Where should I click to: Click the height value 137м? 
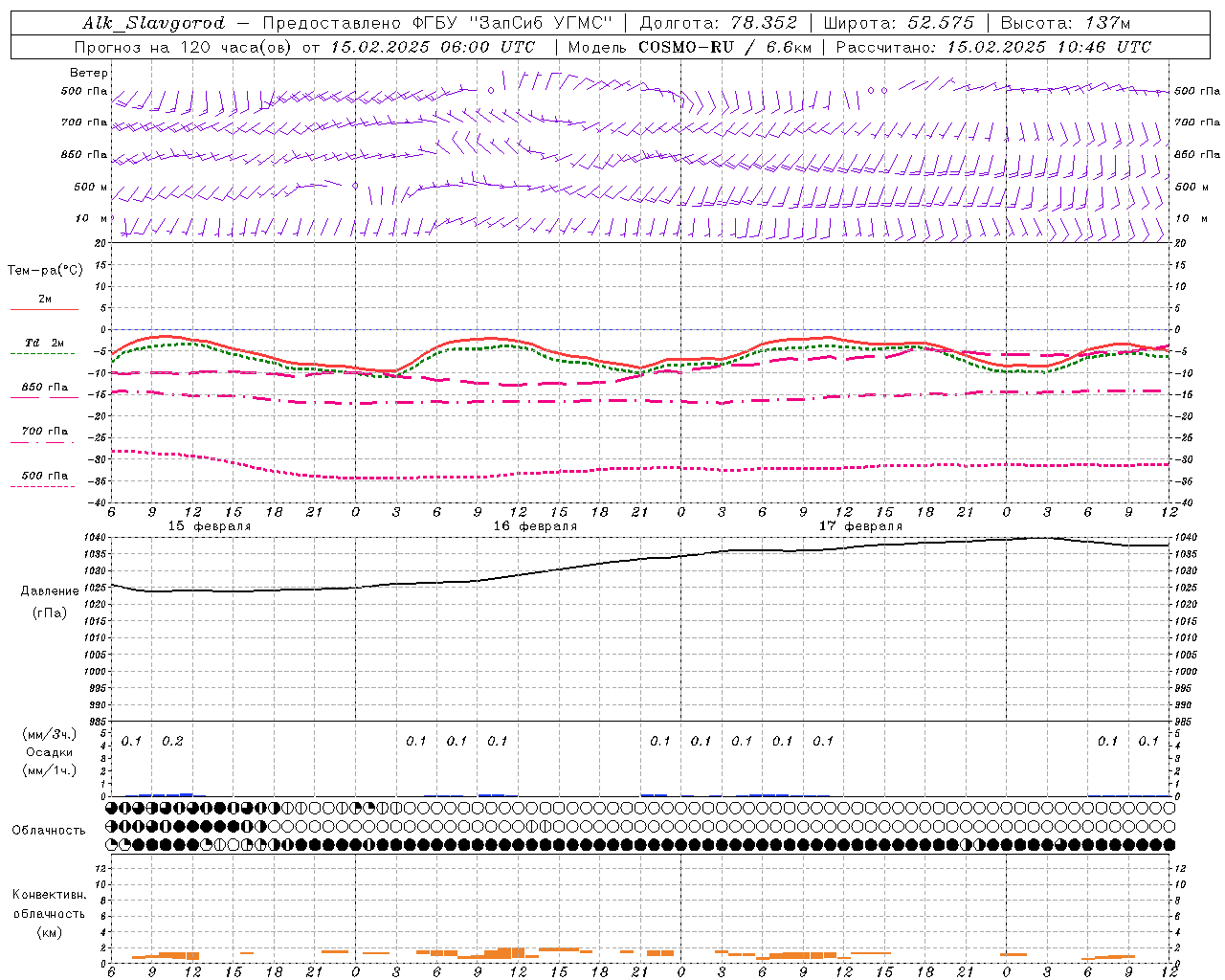pos(1107,23)
